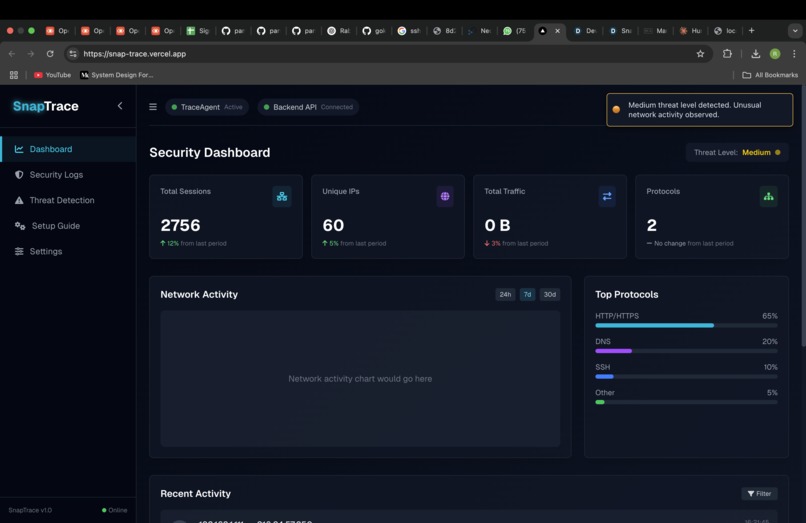The width and height of the screenshot is (806, 523).
Task: Click the site info icon in address bar
Action: [73, 53]
